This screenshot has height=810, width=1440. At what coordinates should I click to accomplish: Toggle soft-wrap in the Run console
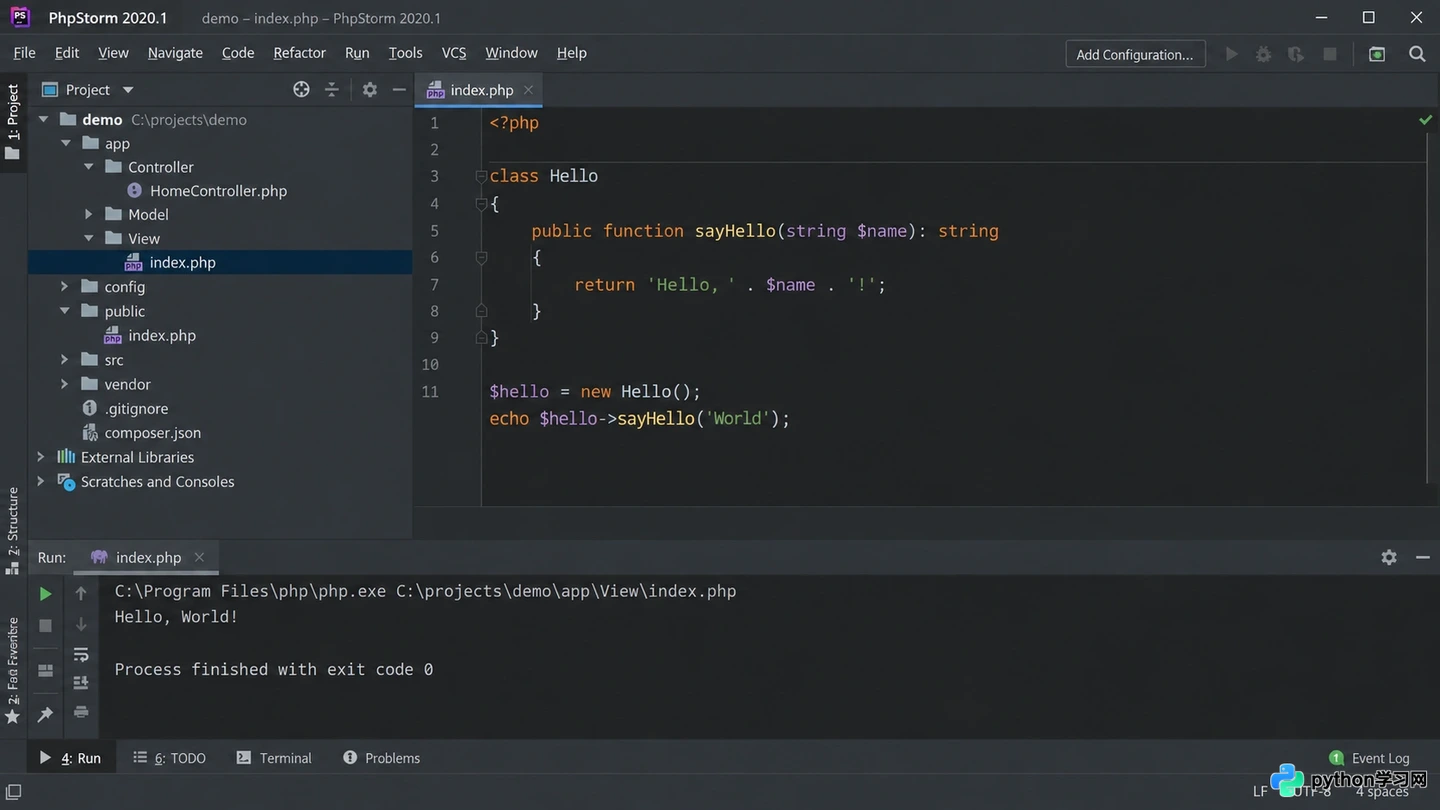(81, 654)
